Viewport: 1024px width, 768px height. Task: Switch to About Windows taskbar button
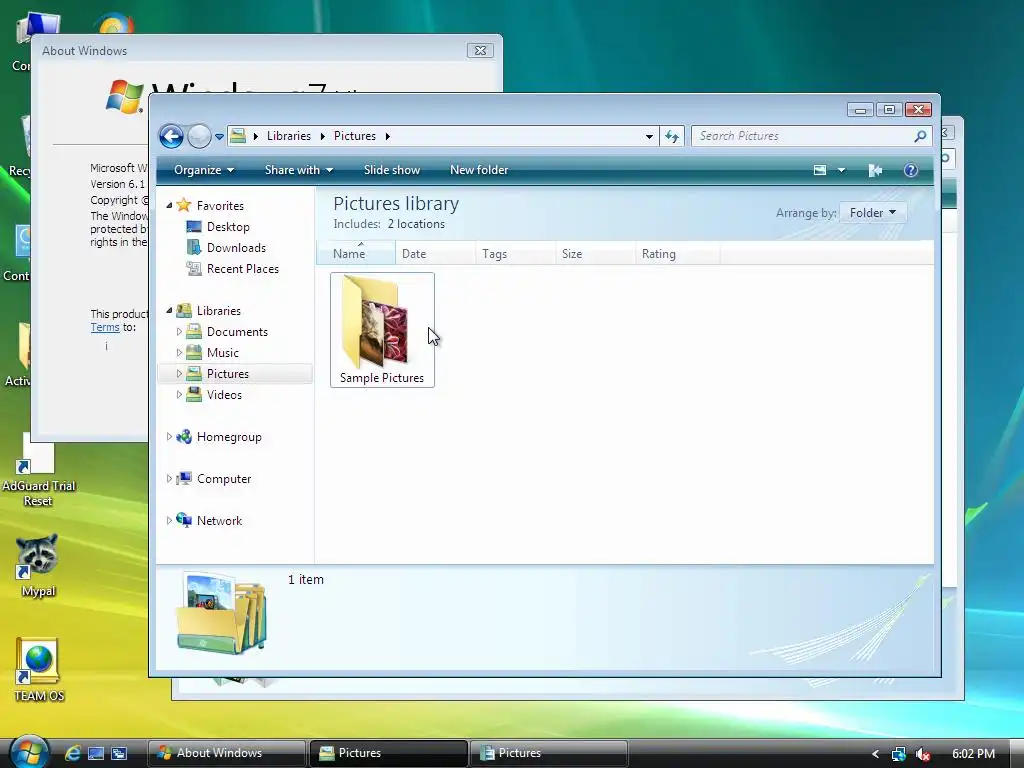[226, 753]
